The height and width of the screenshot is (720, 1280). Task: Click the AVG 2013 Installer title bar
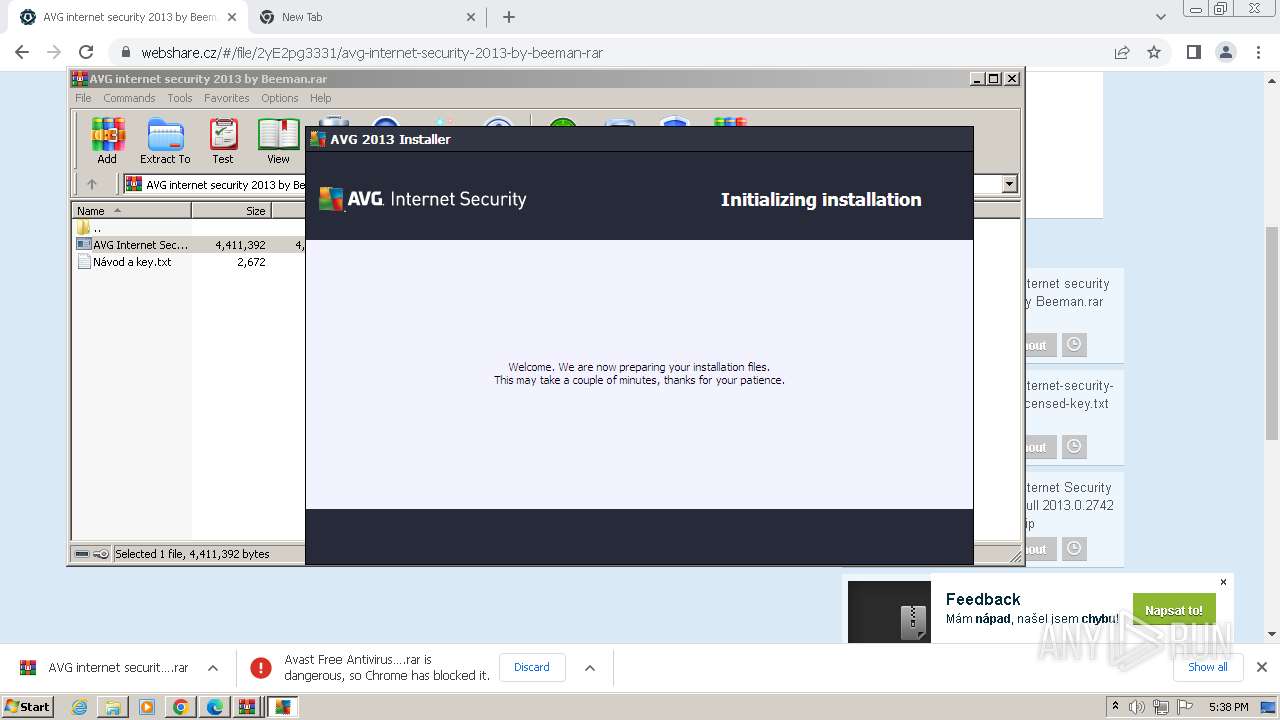(x=639, y=139)
